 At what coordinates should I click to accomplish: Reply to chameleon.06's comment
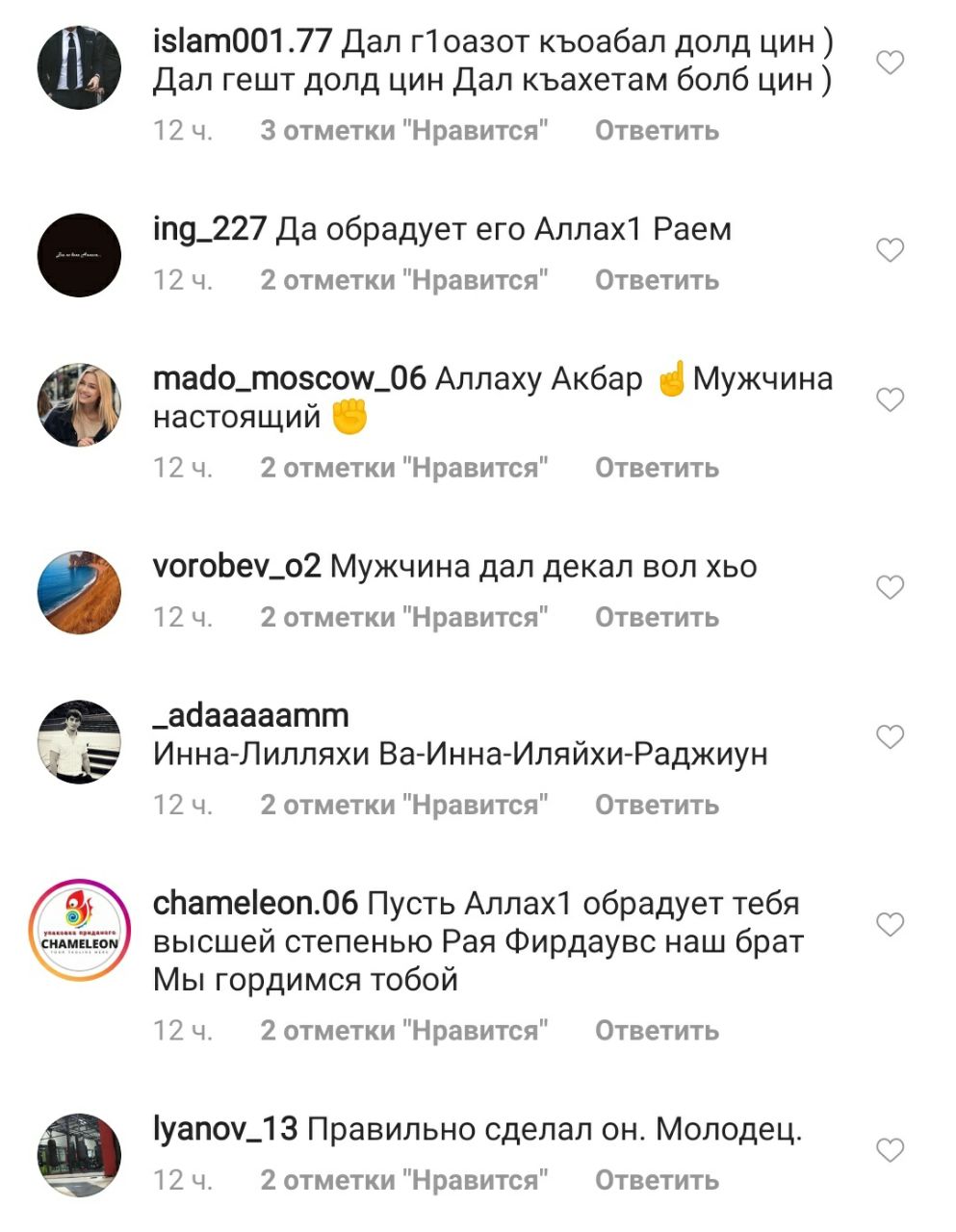pyautogui.click(x=657, y=1031)
